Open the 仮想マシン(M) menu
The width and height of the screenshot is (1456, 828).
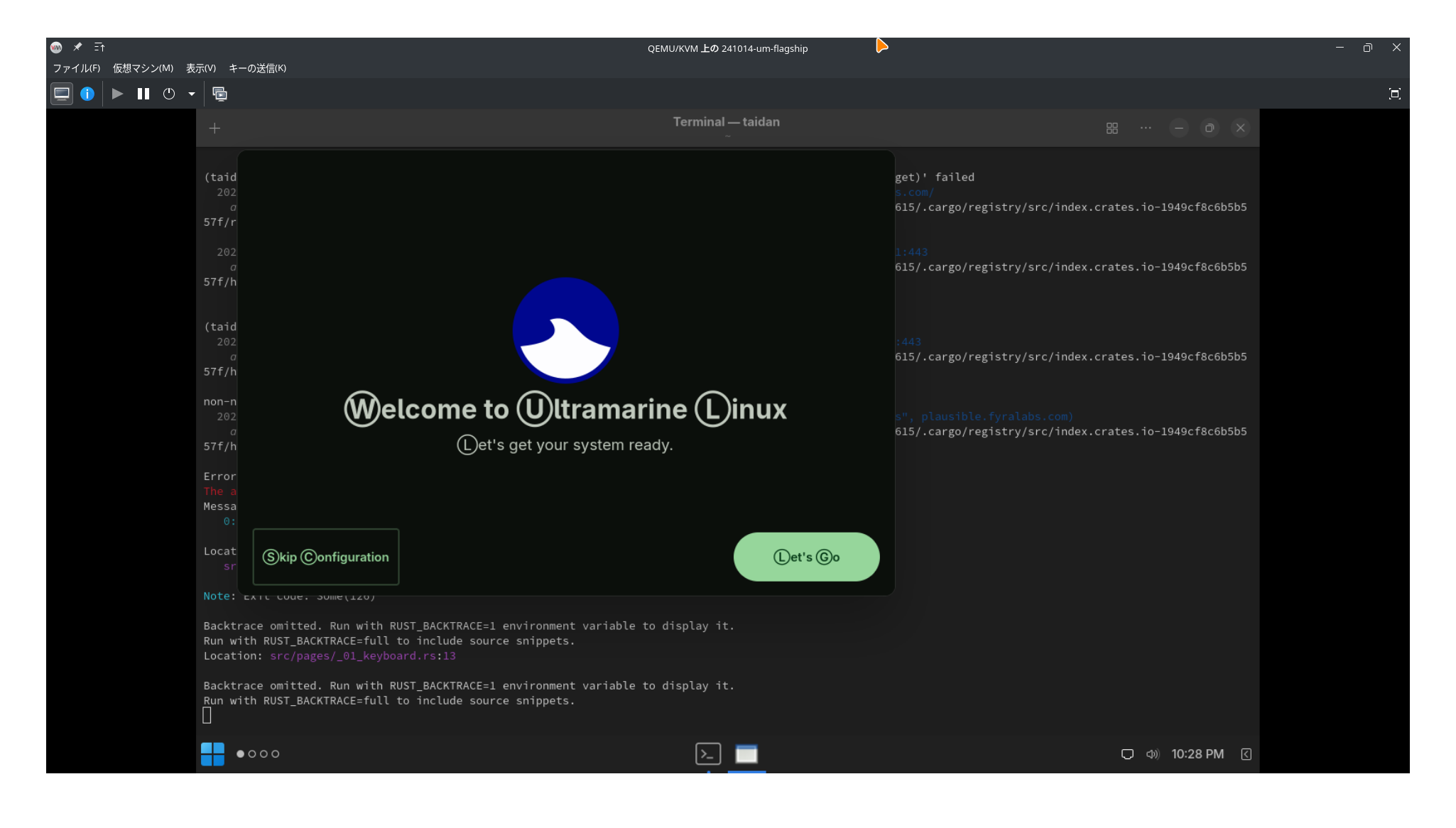[143, 68]
